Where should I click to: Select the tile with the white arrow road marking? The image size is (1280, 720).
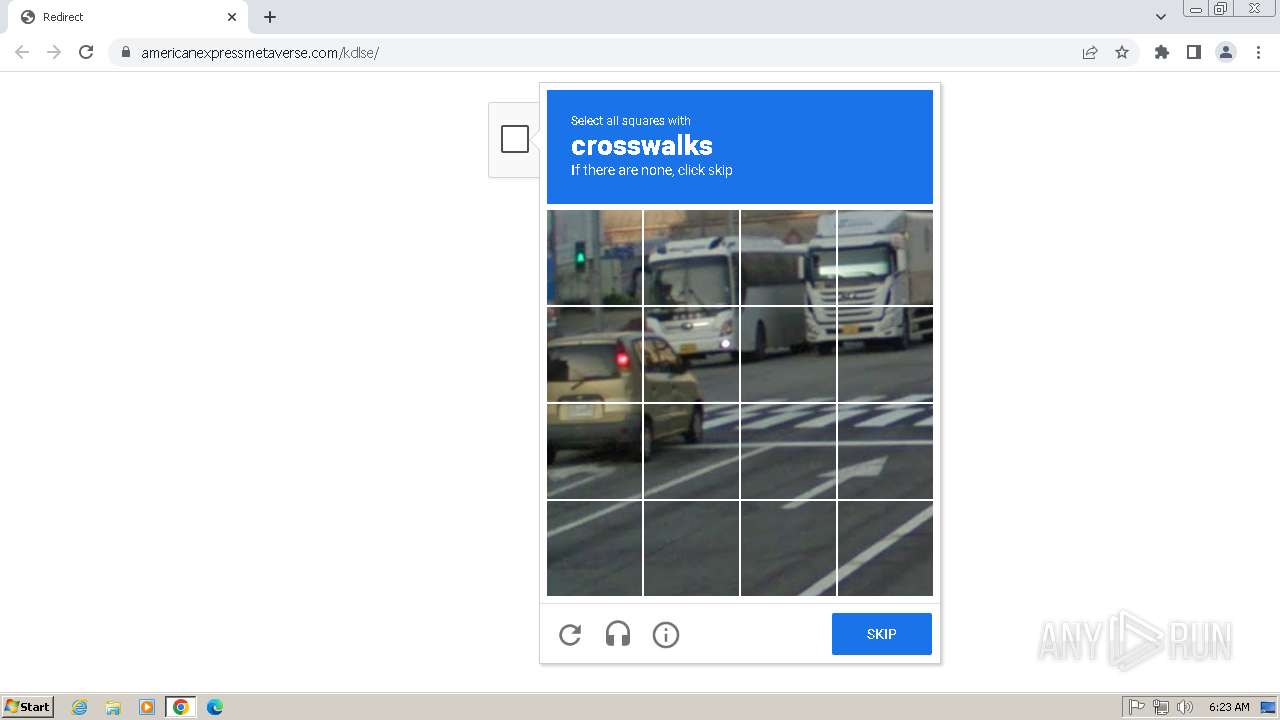click(x=885, y=451)
